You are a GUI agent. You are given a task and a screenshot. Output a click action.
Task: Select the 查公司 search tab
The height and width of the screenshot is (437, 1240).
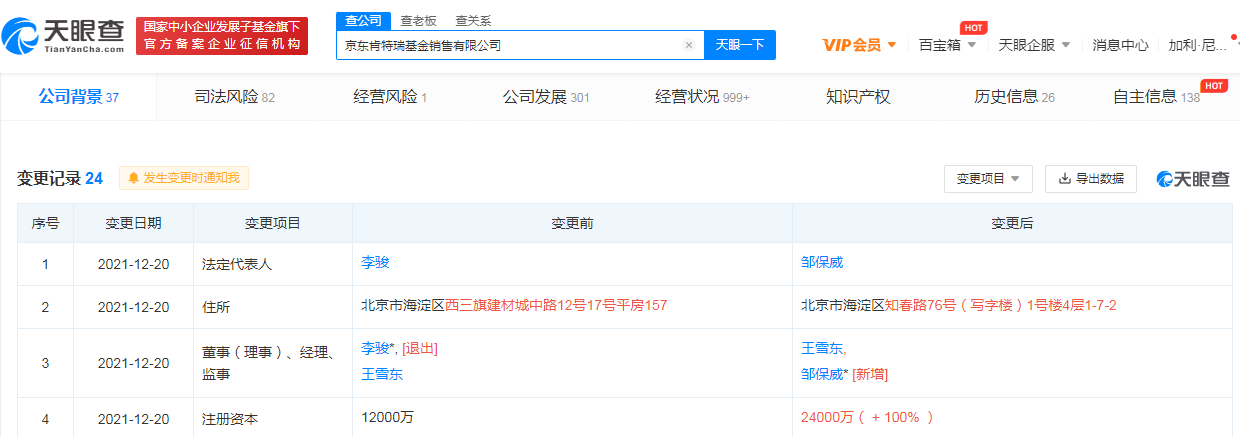pyautogui.click(x=362, y=20)
